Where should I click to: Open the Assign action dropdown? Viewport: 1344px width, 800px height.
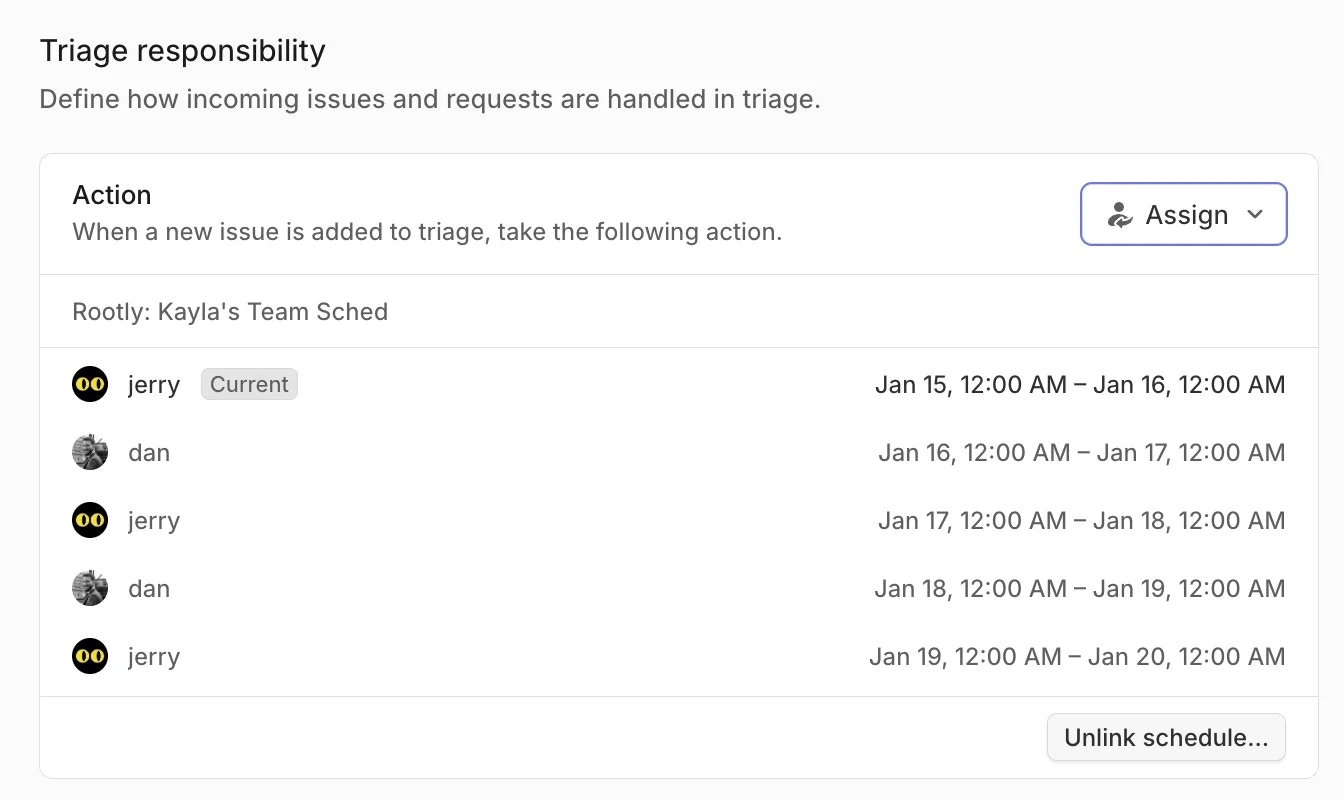(1183, 214)
